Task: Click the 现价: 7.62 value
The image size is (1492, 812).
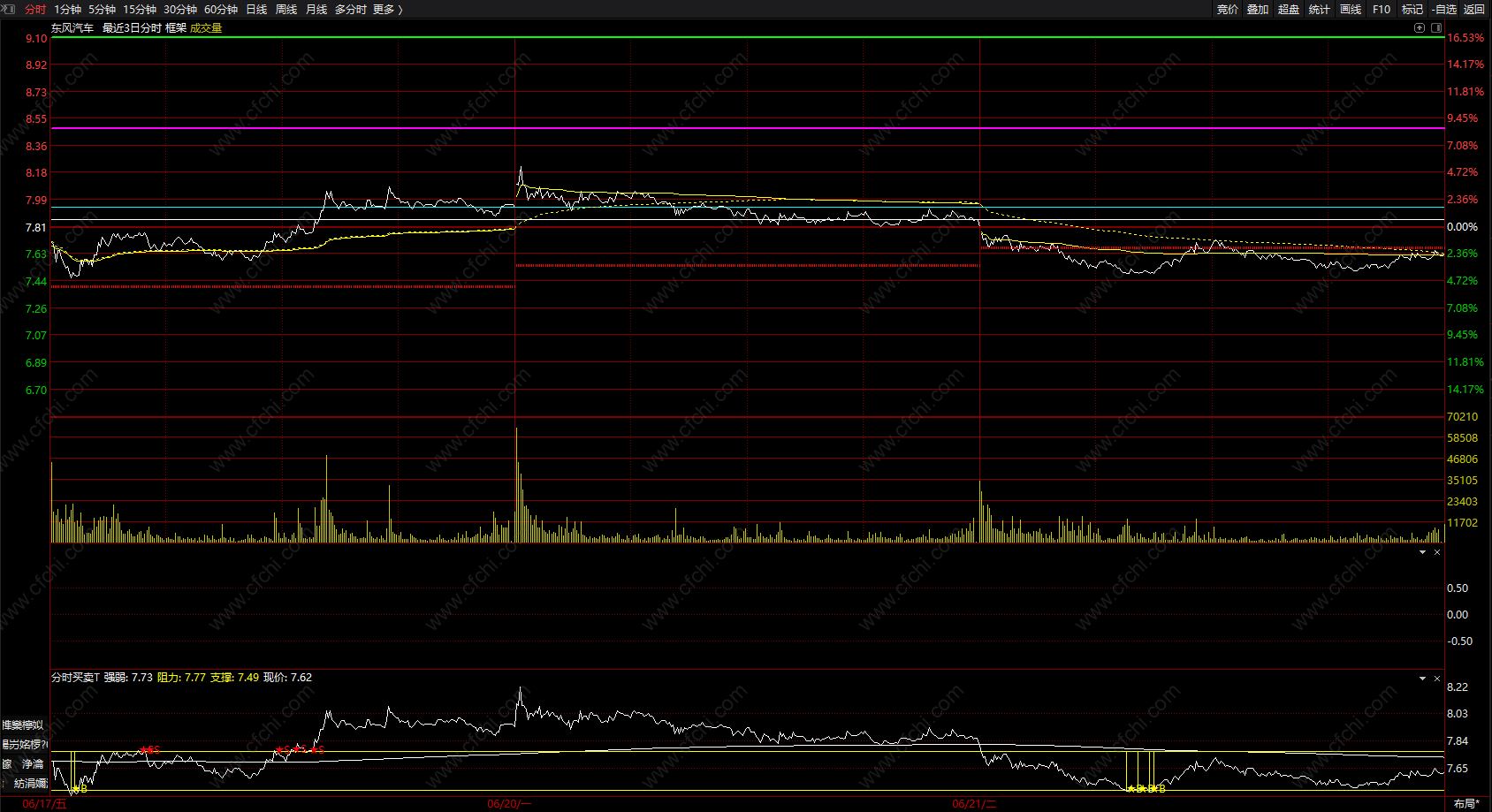Action: (x=287, y=678)
